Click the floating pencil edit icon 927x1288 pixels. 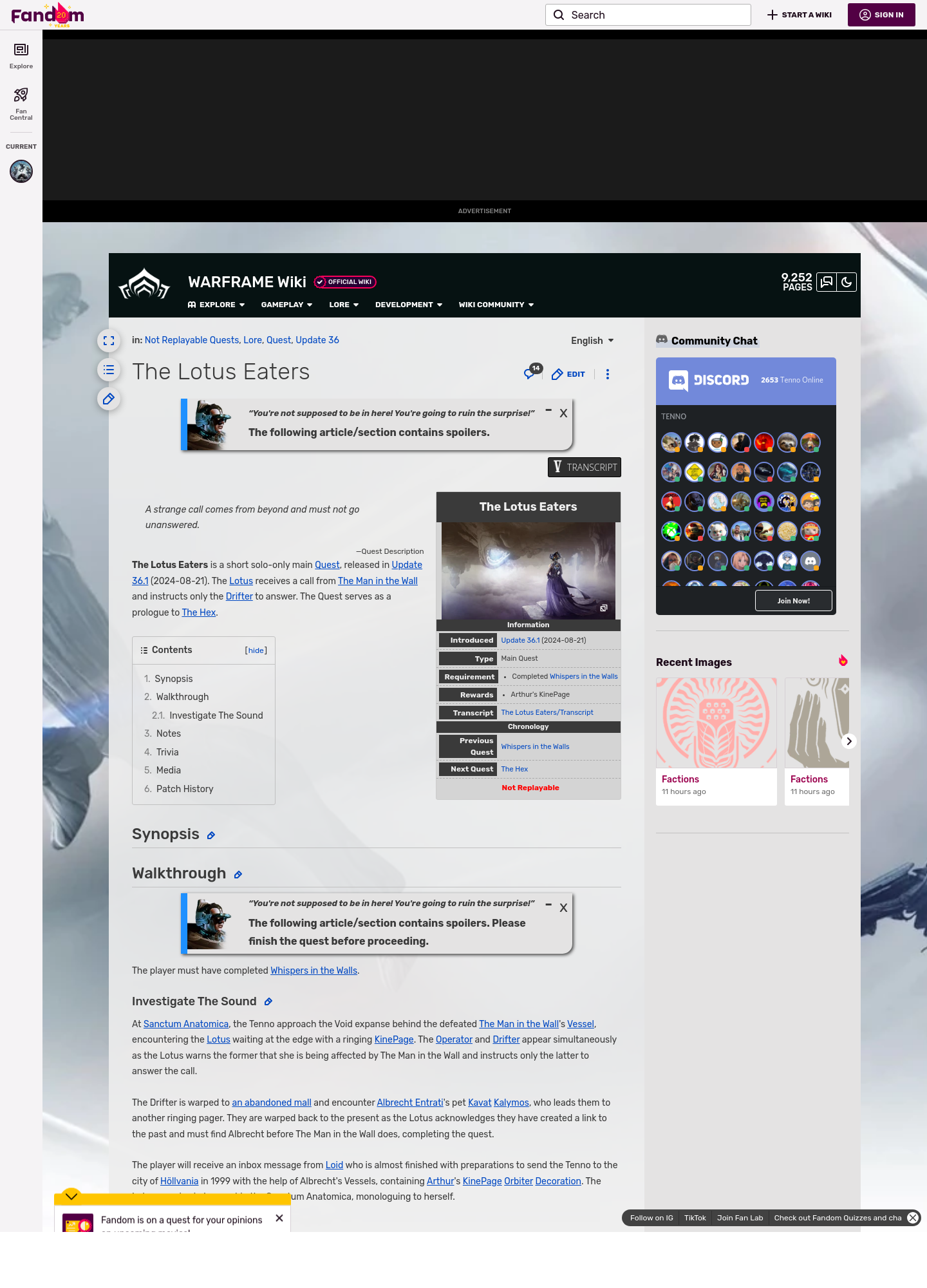(109, 399)
